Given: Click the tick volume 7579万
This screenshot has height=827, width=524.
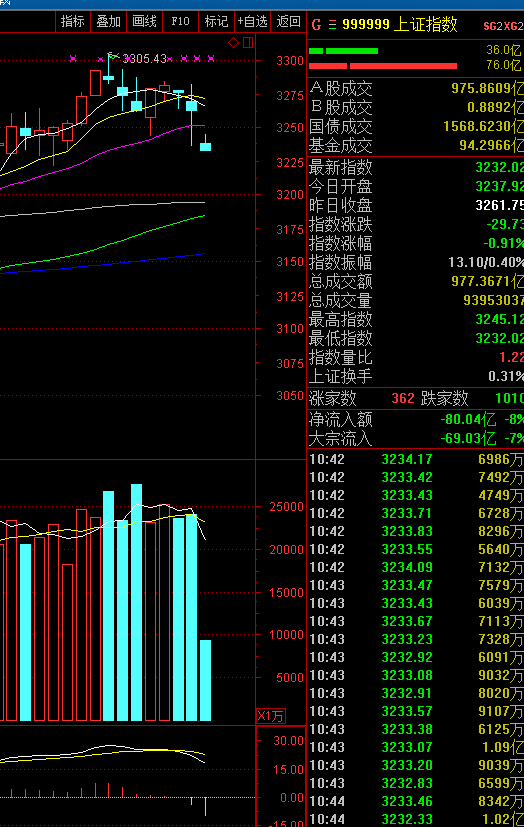Looking at the screenshot, I should 500,585.
